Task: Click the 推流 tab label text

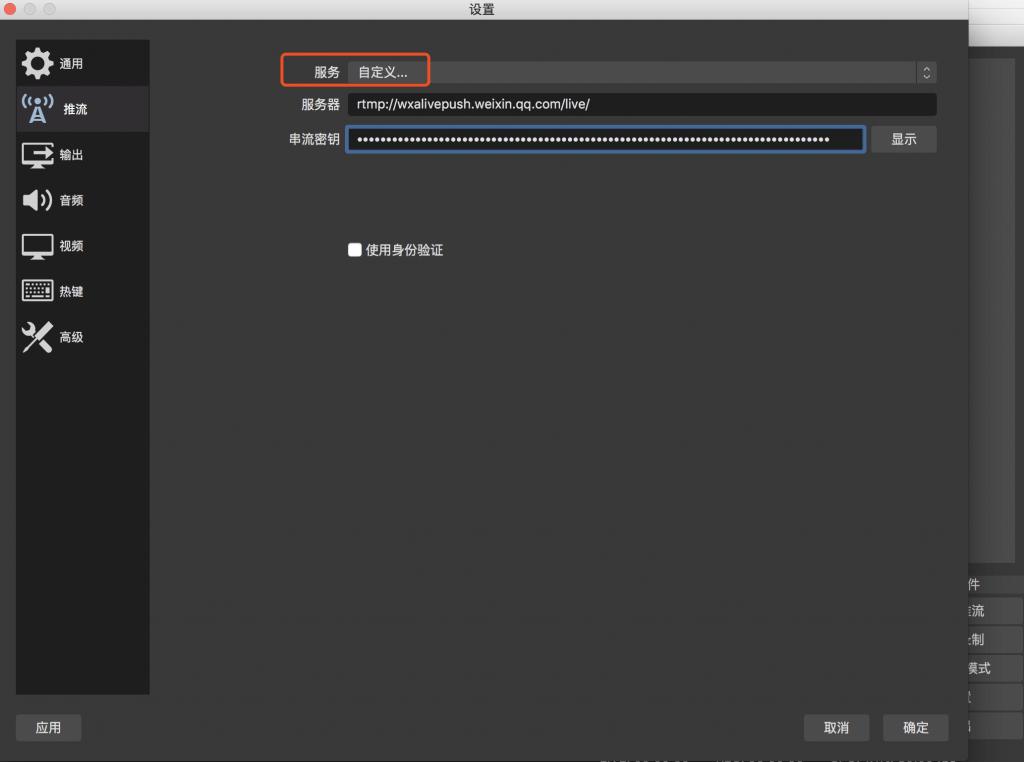Action: point(75,109)
